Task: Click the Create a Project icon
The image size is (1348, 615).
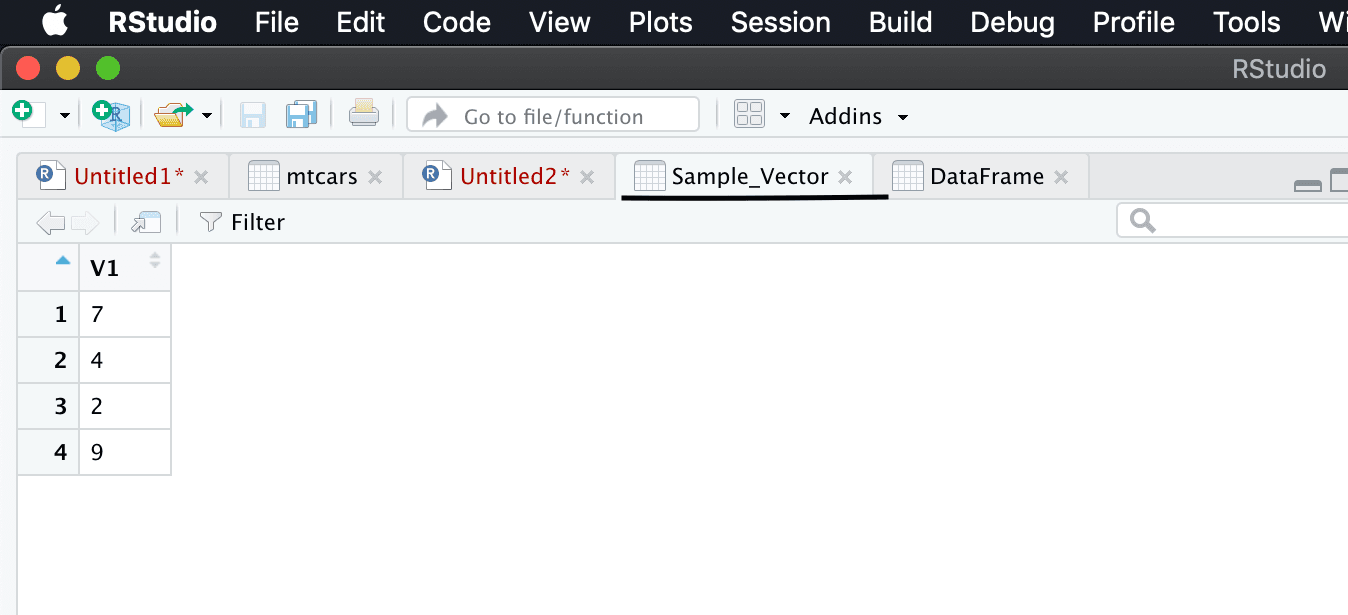Action: [x=111, y=115]
